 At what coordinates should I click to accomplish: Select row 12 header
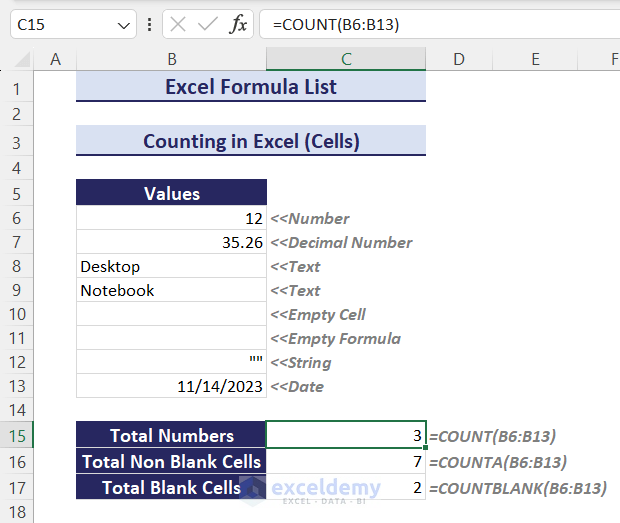point(17,362)
